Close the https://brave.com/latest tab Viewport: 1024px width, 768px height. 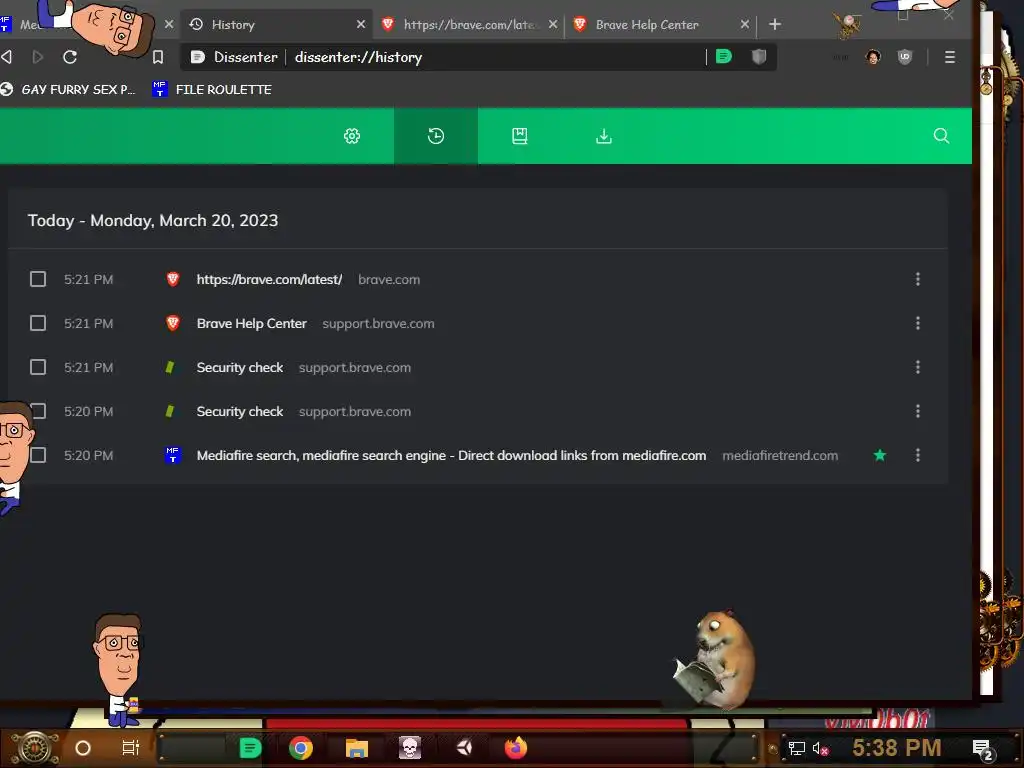552,24
